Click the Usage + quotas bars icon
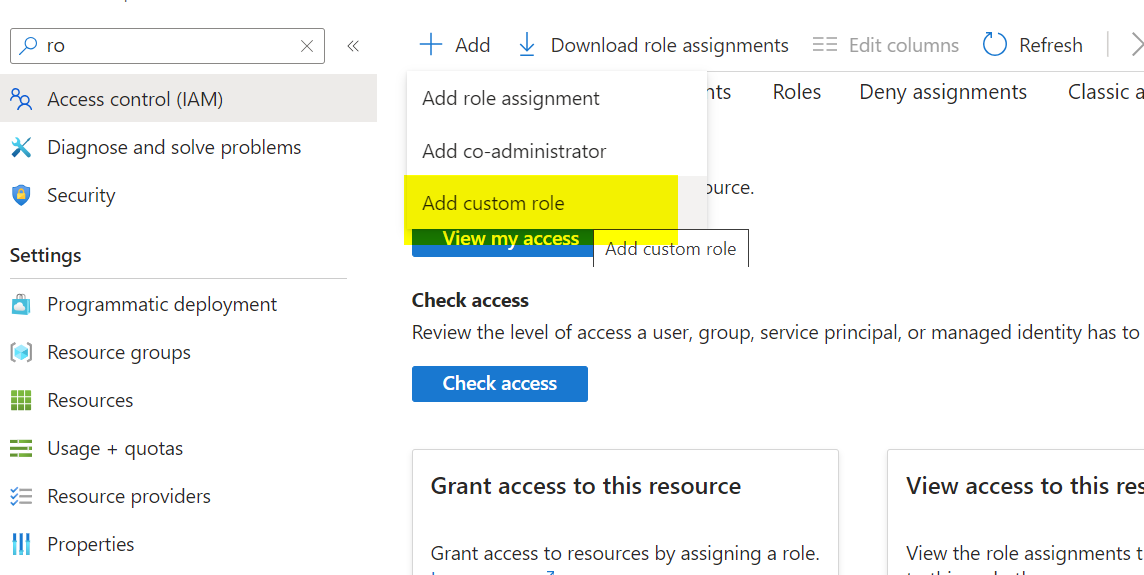The width and height of the screenshot is (1144, 575). [21, 448]
